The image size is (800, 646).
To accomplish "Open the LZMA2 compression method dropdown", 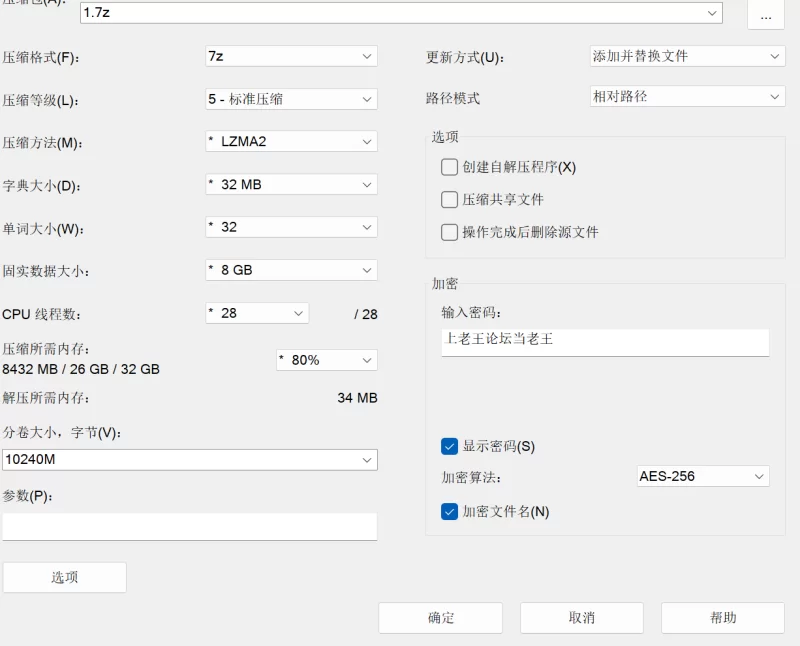I will [291, 141].
